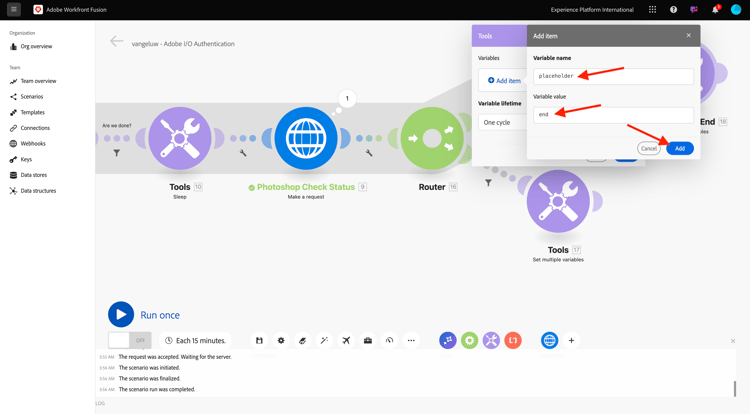Screen dimensions: 750x414
Task: Close the log panel with the X
Action: (x=733, y=341)
